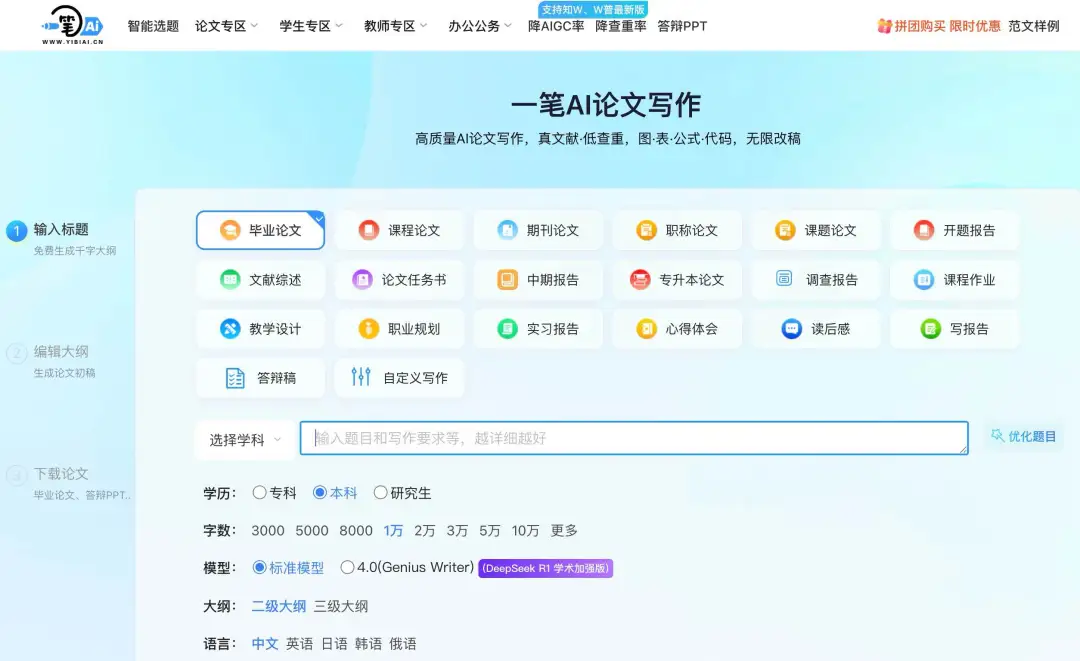The image size is (1080, 661).
Task: Click the 实习报告 green icon
Action: [508, 328]
